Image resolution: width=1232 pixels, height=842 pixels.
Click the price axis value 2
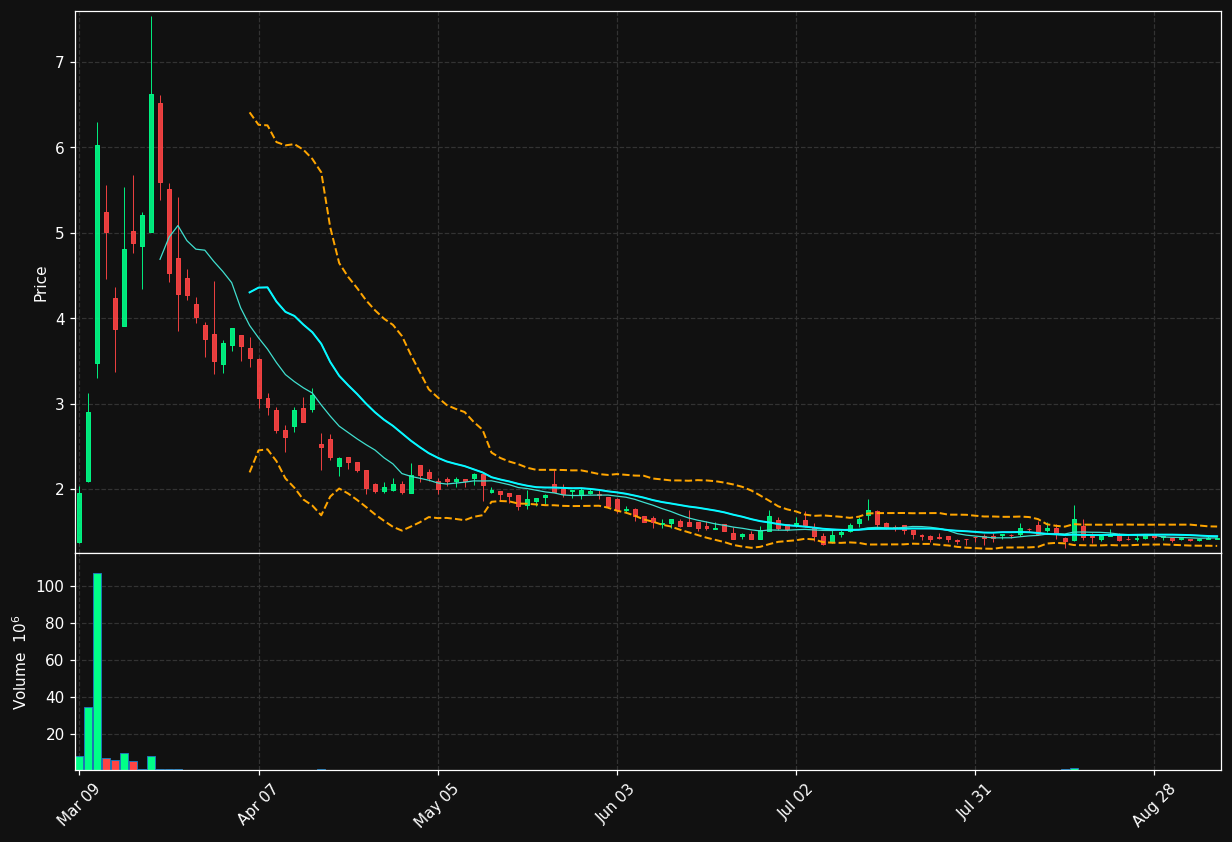[x=59, y=490]
